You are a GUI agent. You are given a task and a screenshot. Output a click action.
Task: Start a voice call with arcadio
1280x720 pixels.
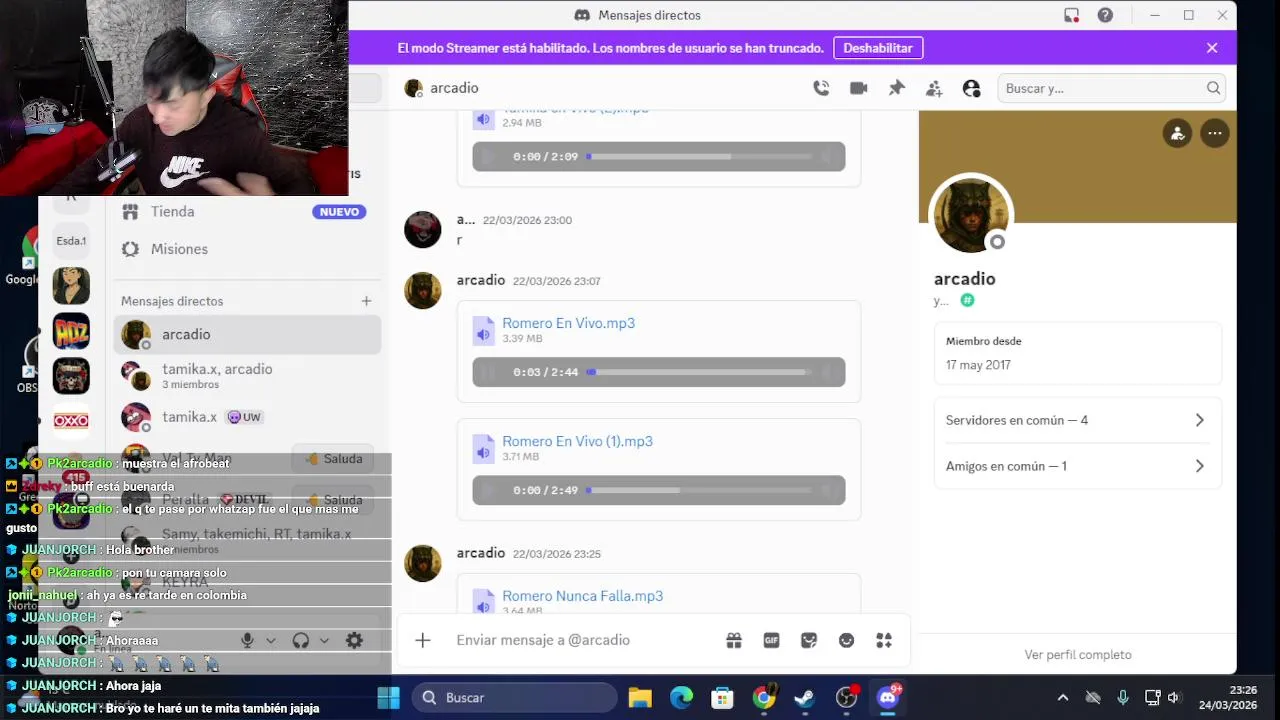[821, 88]
